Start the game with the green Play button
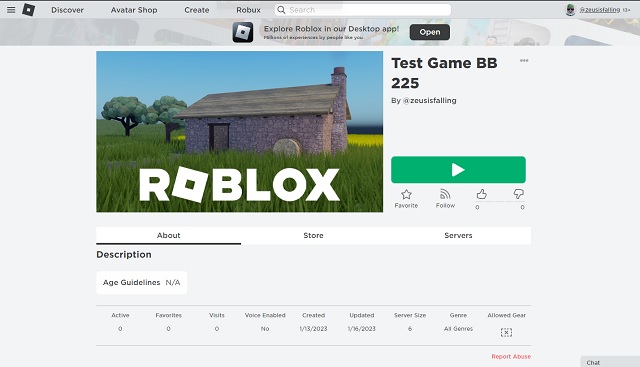Screen dimensions: 640x367 (458, 170)
